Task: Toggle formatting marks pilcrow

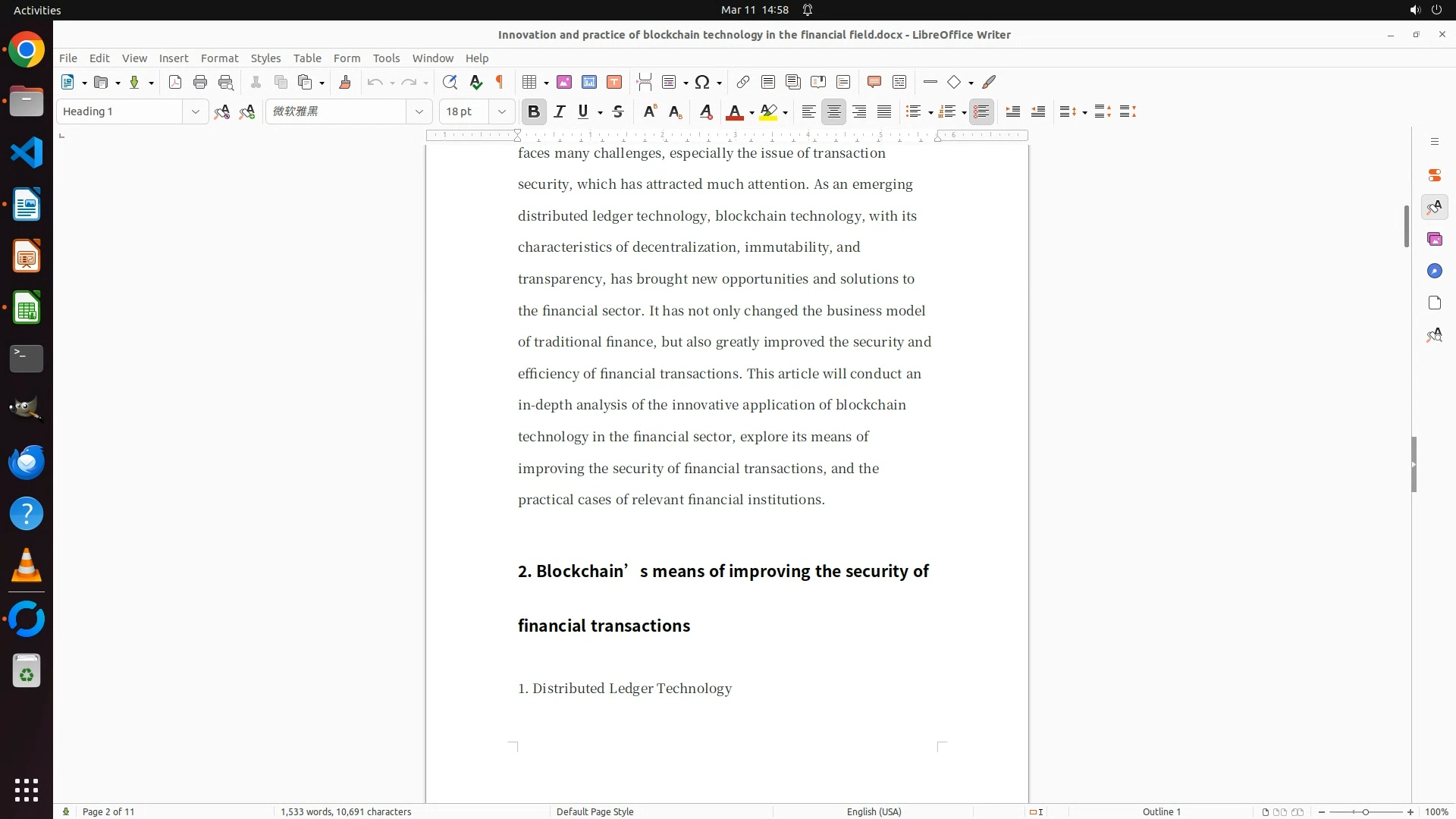Action: click(500, 83)
